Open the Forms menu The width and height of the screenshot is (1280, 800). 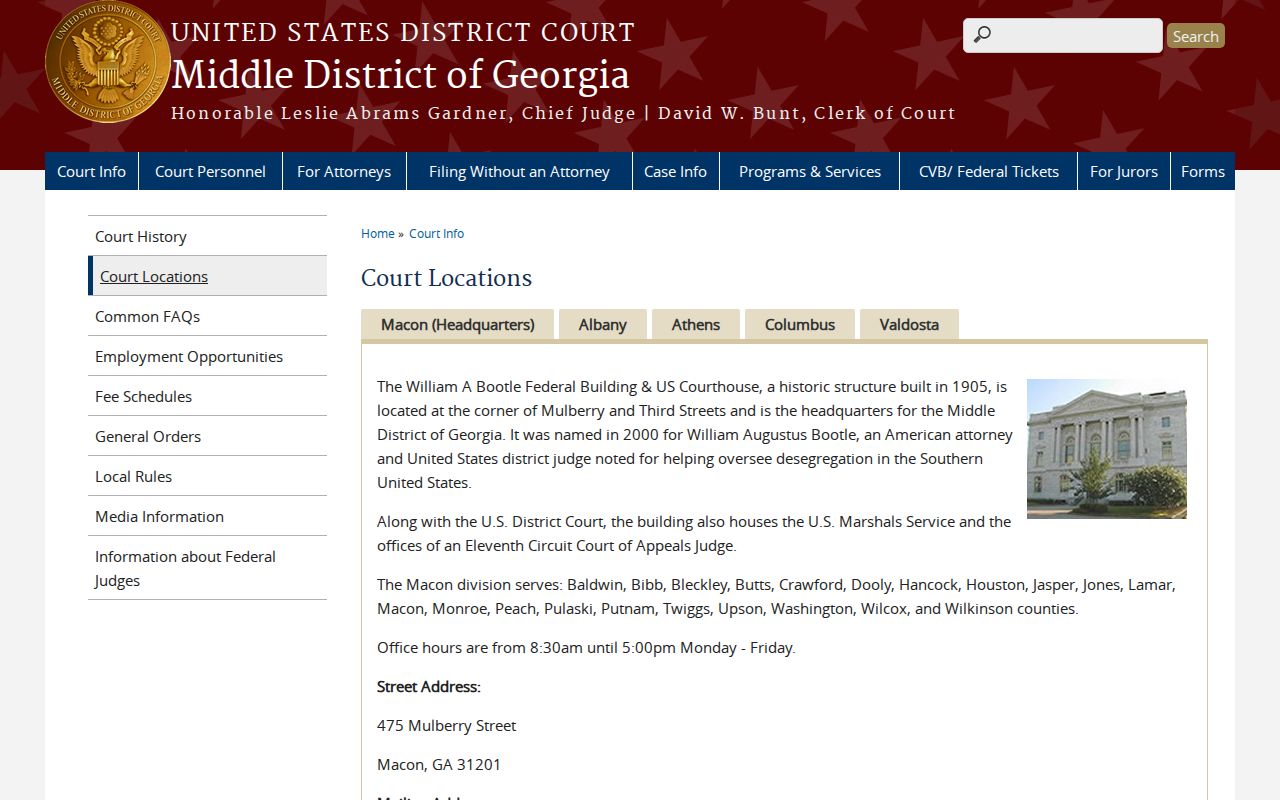[1203, 171]
